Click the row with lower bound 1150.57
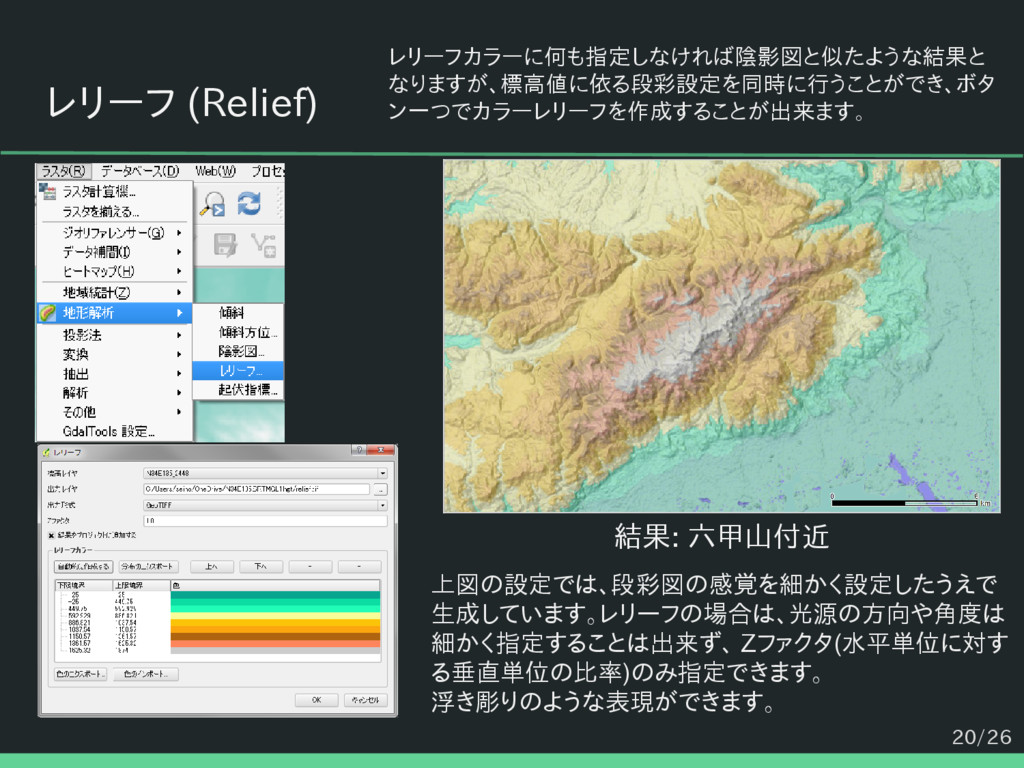 217,636
